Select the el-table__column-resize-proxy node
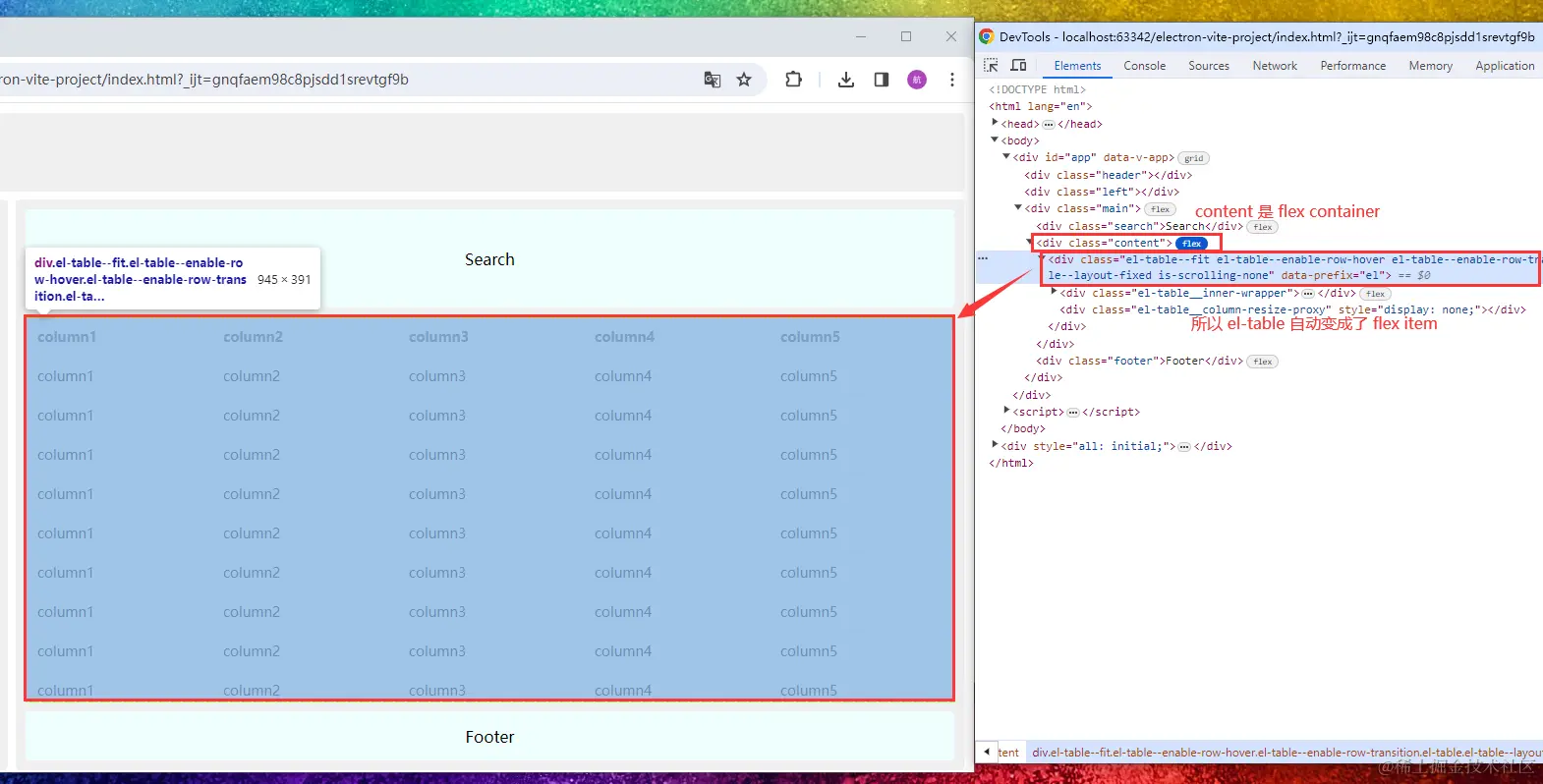The height and width of the screenshot is (784, 1543). [1292, 309]
